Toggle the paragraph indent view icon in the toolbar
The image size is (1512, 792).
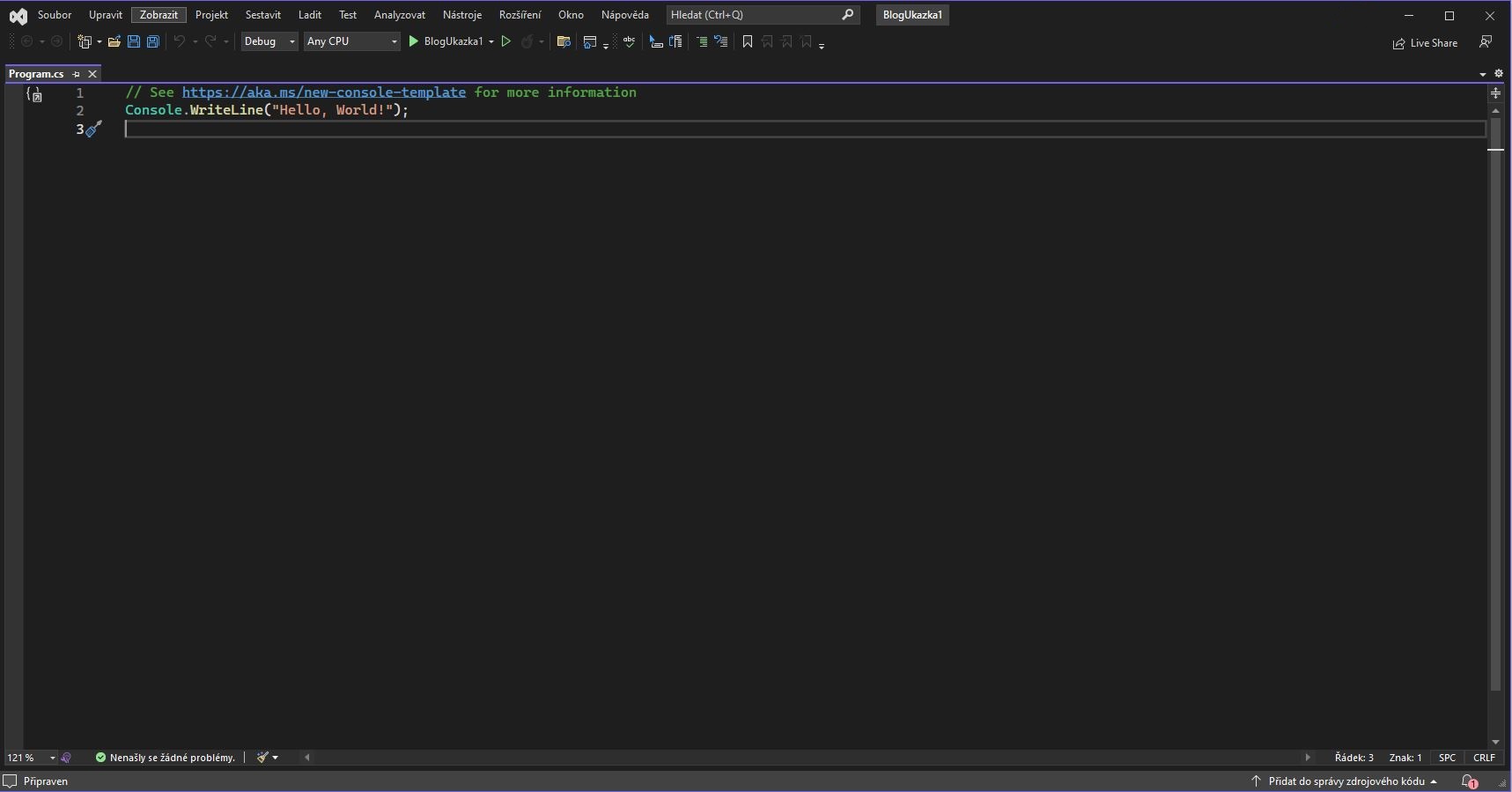pyautogui.click(x=675, y=41)
